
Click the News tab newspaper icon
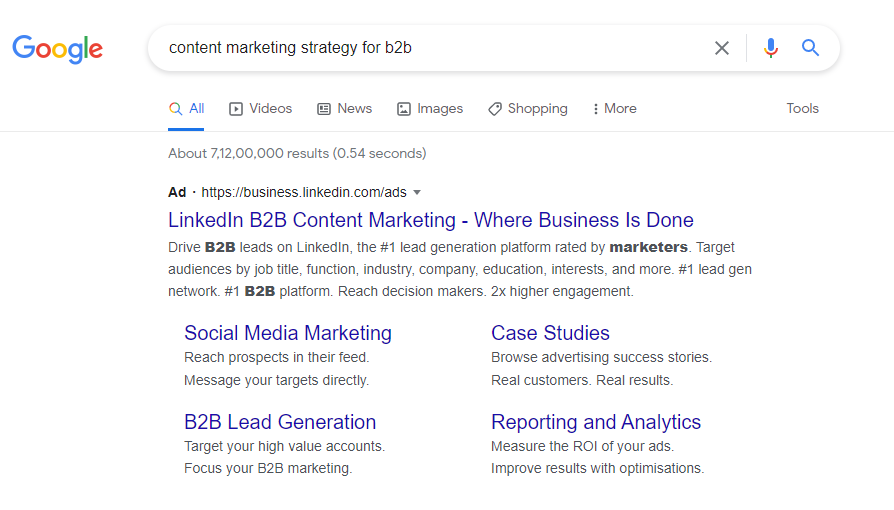coord(324,109)
